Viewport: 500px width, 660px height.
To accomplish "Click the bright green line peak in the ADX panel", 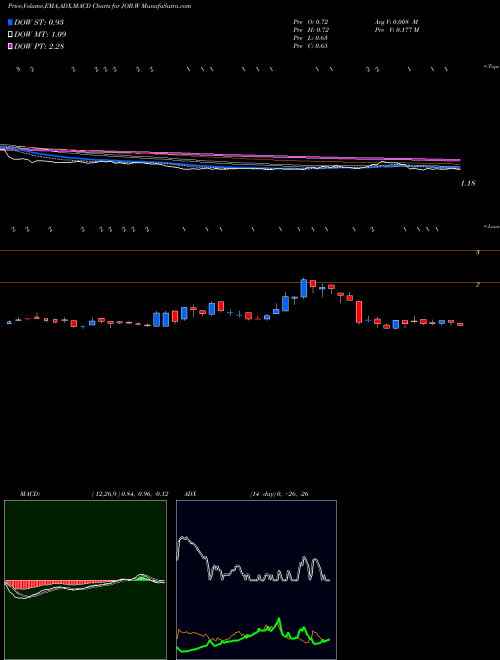I will 278,619.
